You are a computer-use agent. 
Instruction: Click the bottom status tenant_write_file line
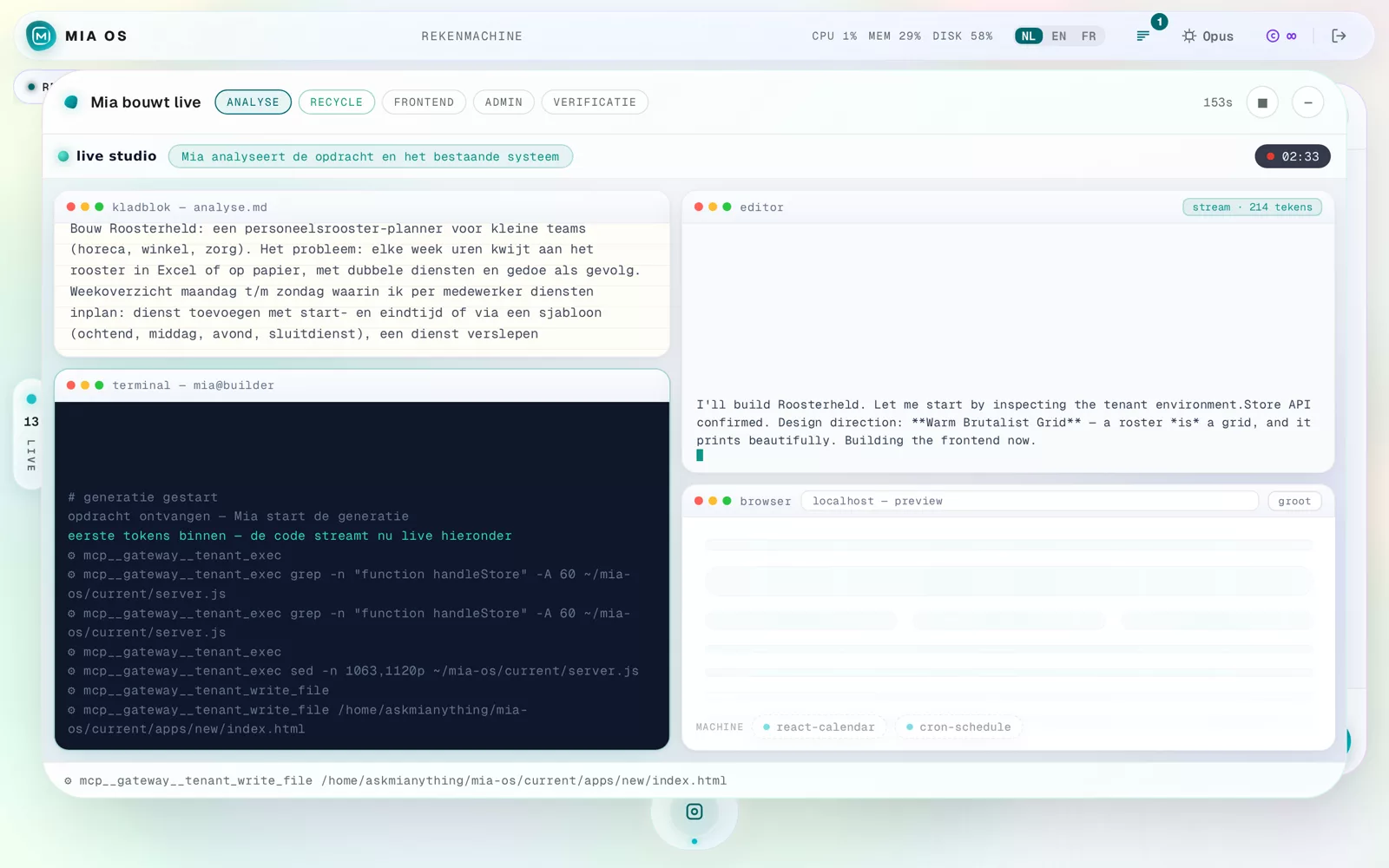(x=395, y=780)
